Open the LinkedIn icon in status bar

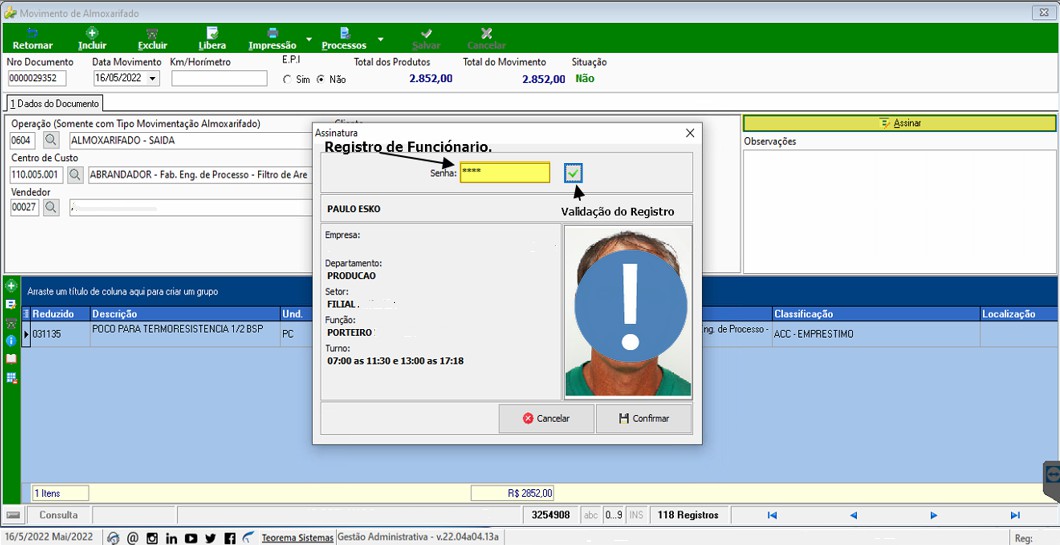[172, 538]
